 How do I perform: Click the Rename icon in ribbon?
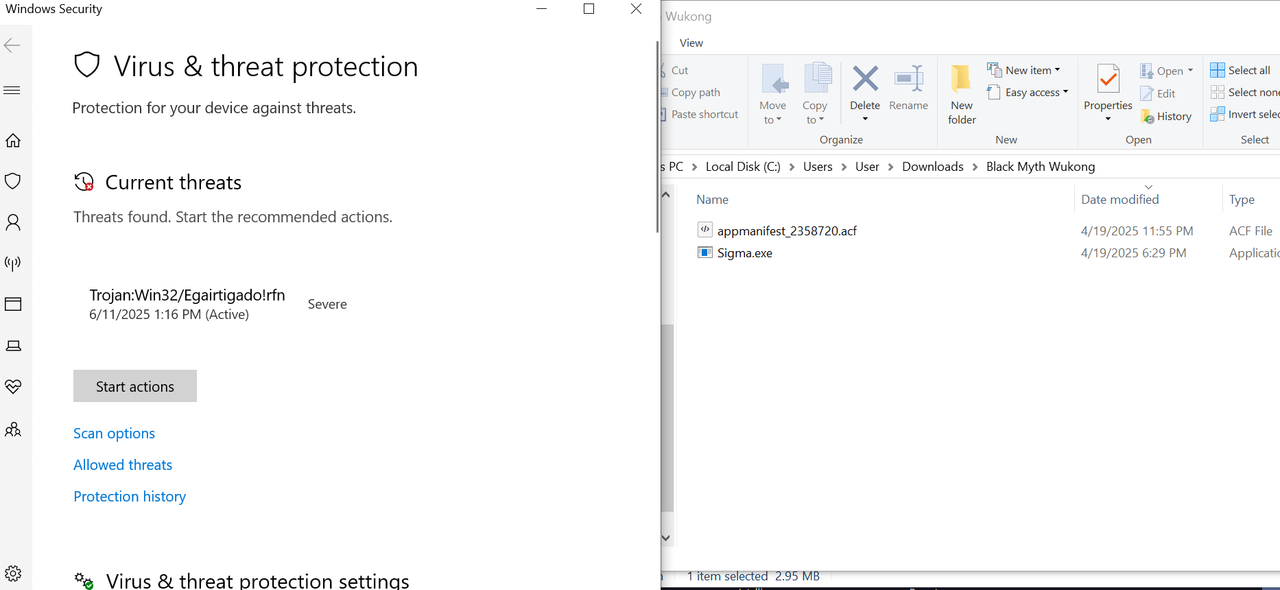pos(908,79)
